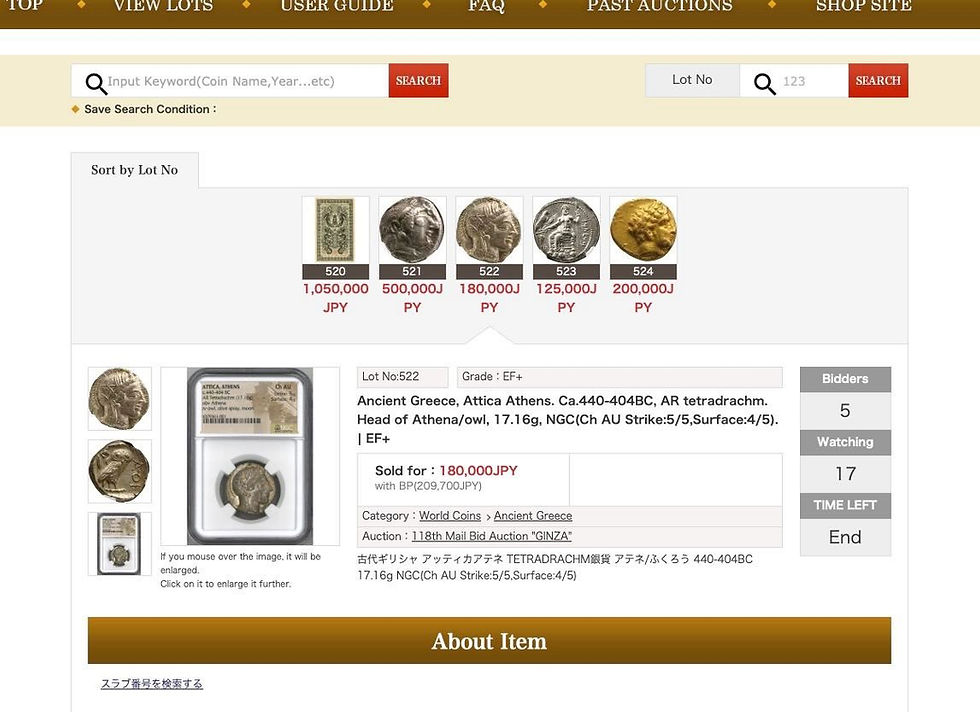Go to the USER GUIDE page
Screen dimensions: 980x712
337,6
